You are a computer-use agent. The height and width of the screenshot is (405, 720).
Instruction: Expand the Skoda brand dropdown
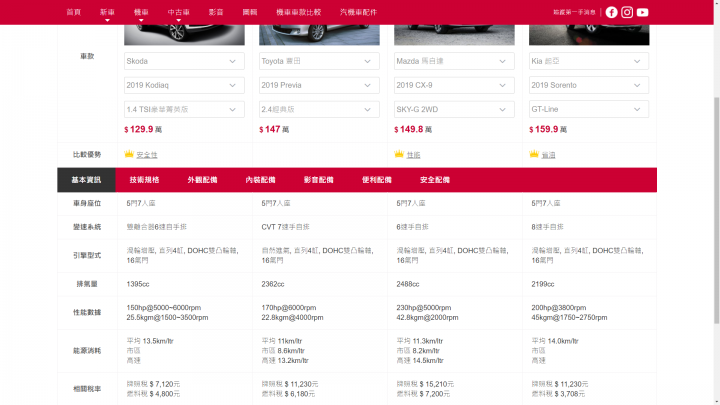184,61
